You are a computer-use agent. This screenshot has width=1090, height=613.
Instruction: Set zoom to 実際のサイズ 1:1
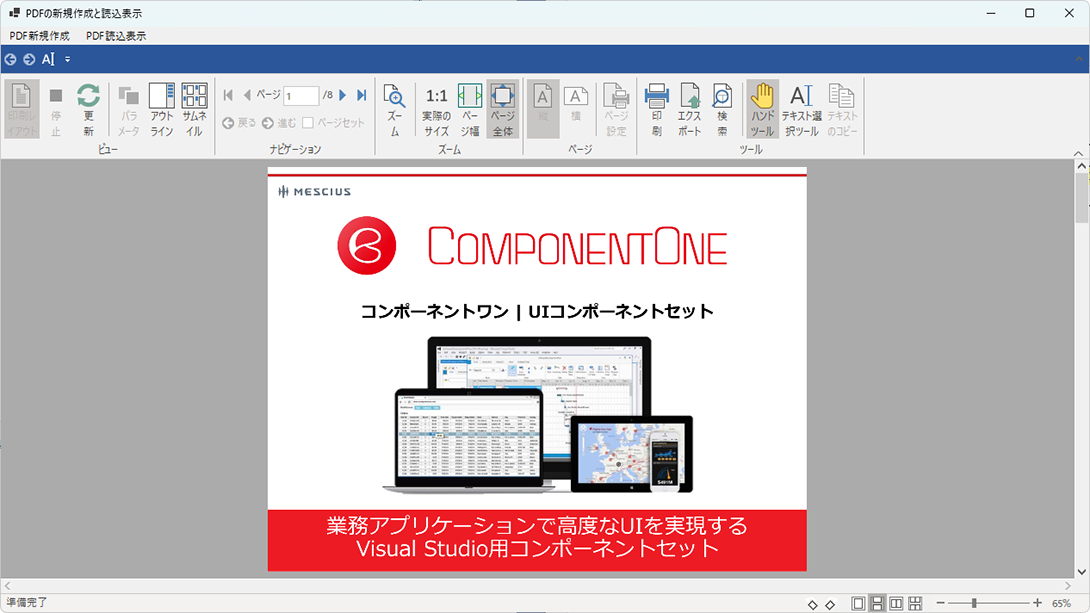(x=437, y=109)
